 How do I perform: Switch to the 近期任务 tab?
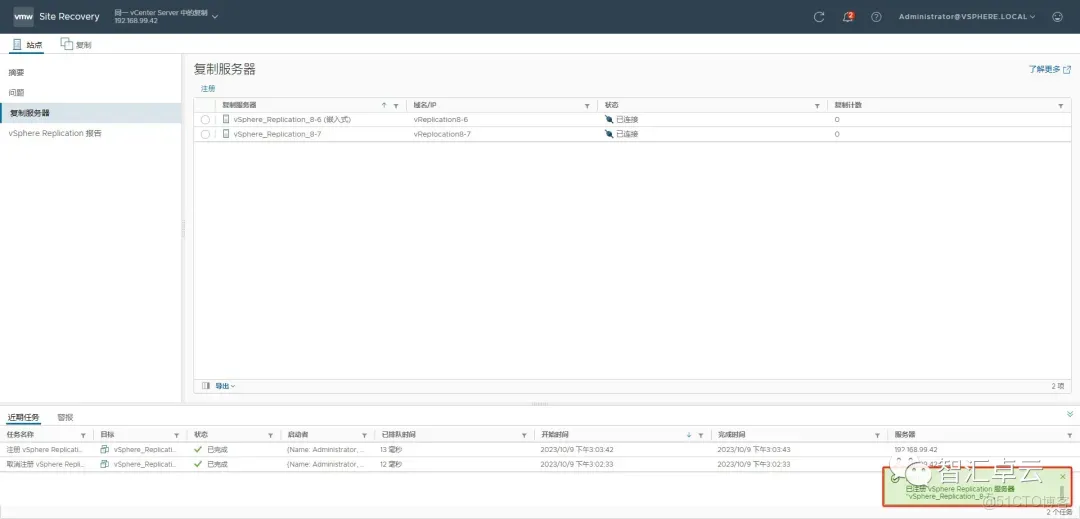(x=23, y=417)
